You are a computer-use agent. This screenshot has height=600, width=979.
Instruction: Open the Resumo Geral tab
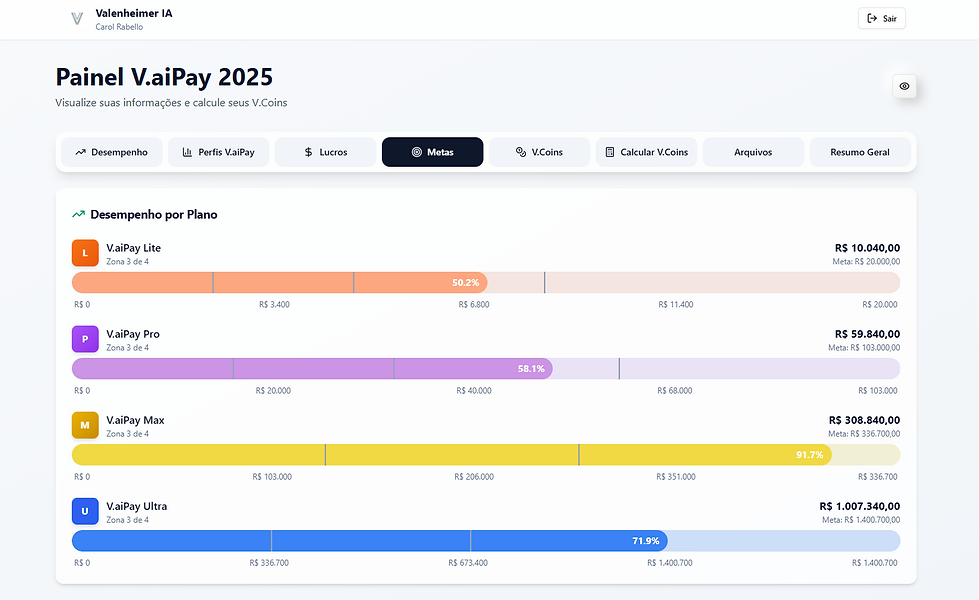tap(860, 152)
